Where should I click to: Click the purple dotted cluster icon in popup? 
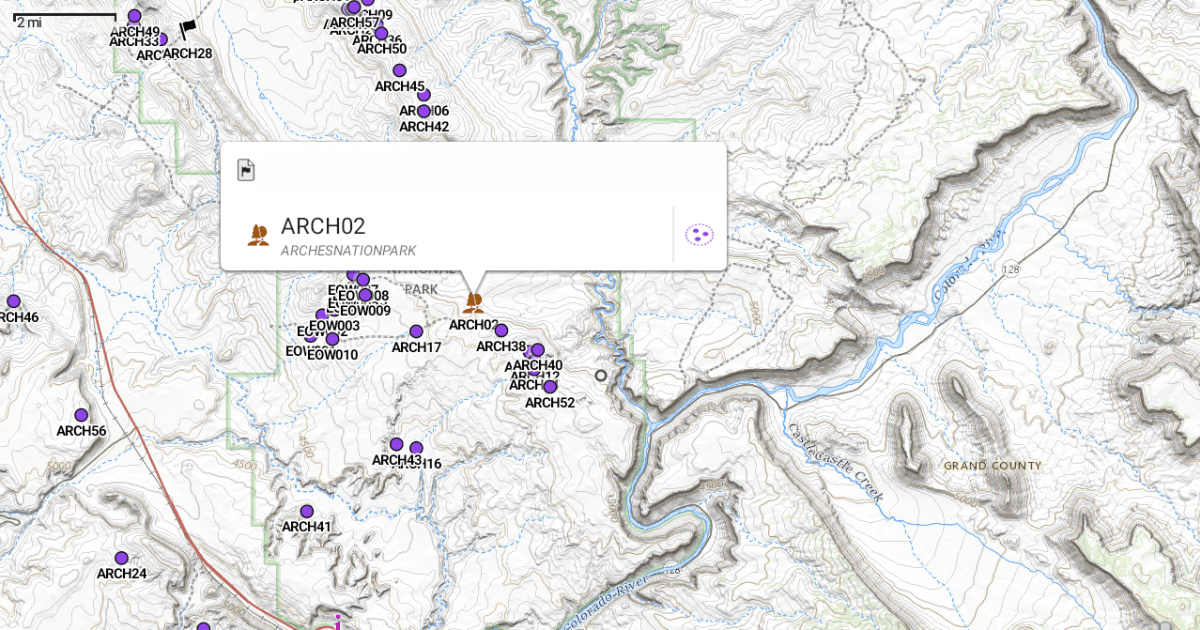700,235
